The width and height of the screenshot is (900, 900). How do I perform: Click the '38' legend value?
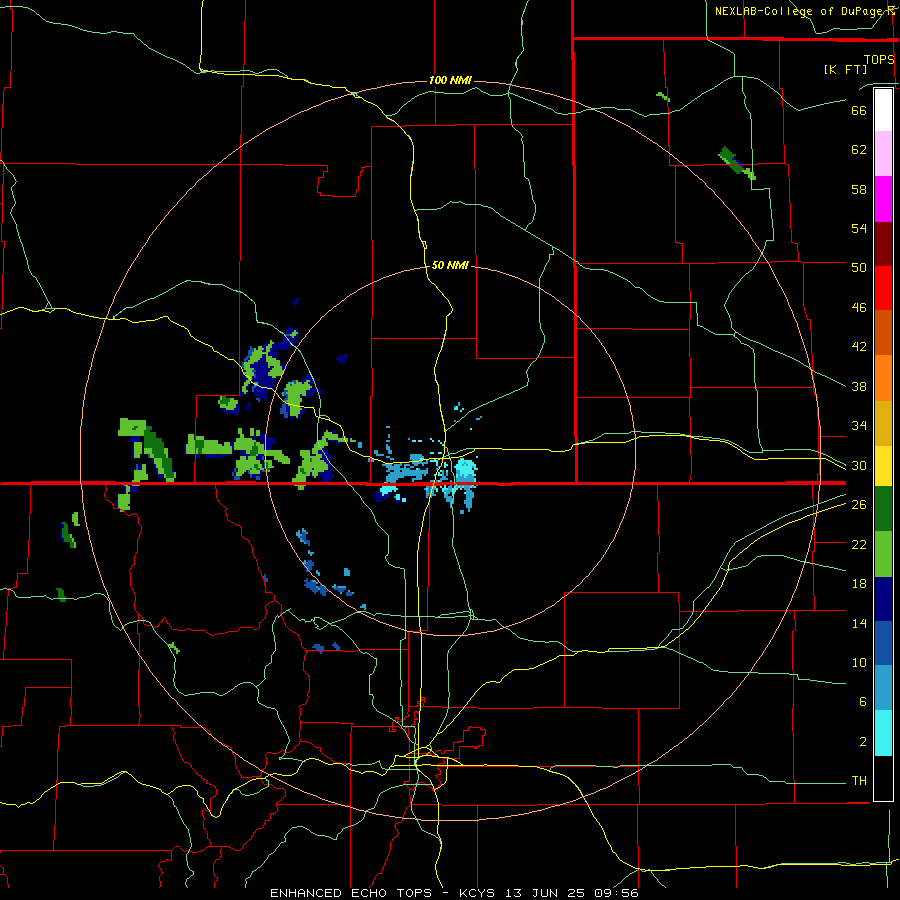tap(859, 386)
